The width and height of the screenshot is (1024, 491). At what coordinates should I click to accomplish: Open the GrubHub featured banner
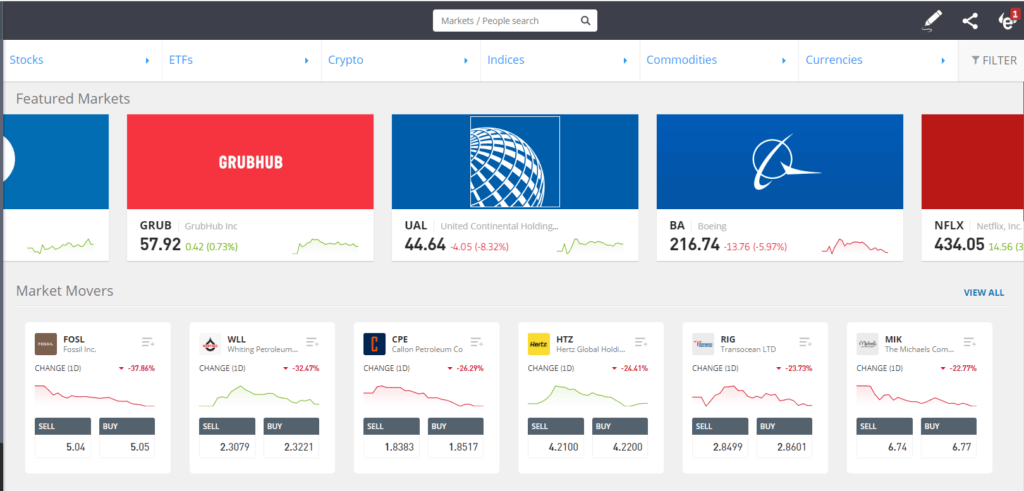[250, 162]
